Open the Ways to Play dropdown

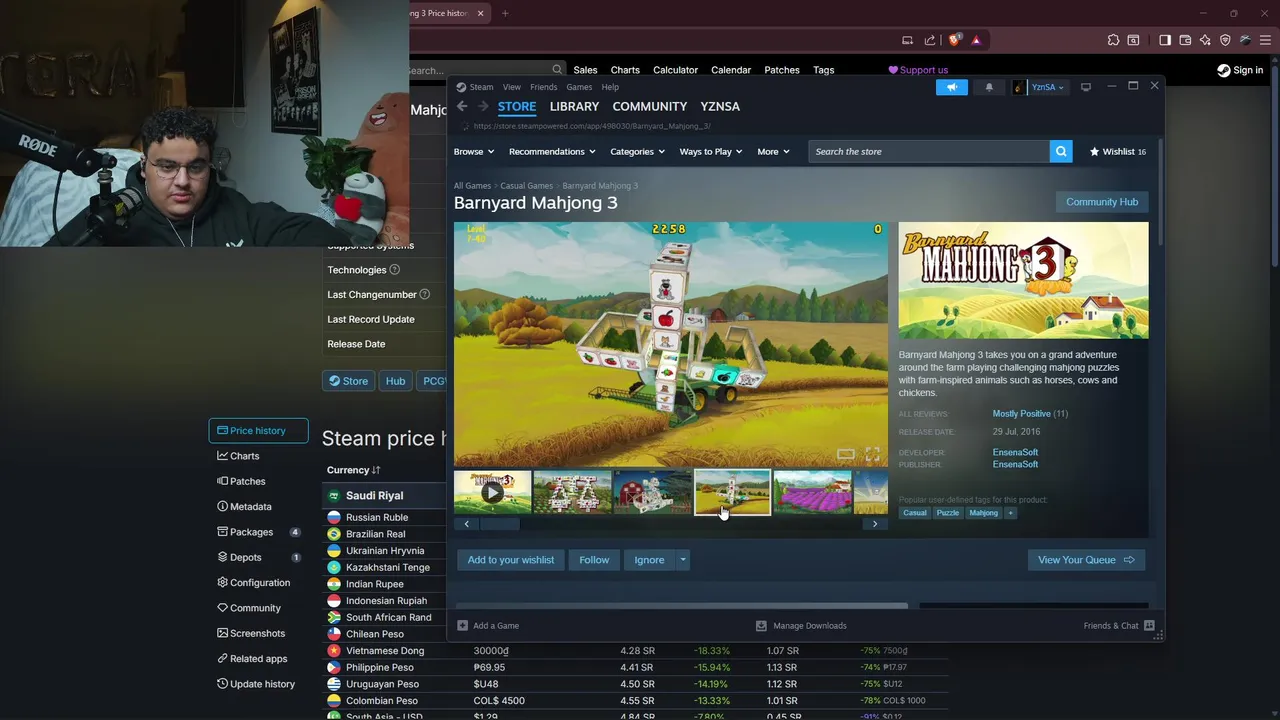[711, 151]
